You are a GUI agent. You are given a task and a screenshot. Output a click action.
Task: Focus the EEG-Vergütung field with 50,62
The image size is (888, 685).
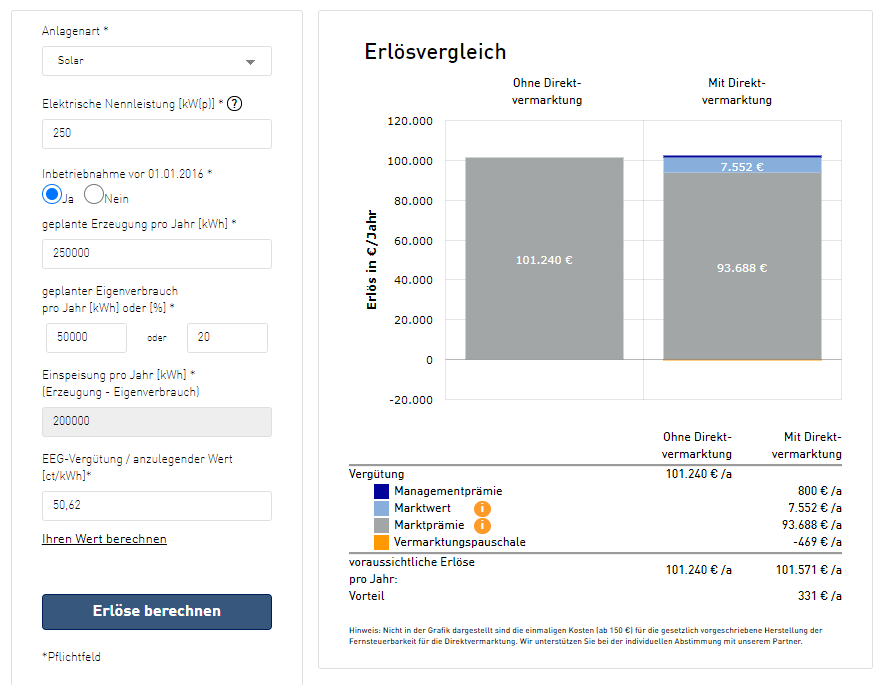(x=157, y=506)
